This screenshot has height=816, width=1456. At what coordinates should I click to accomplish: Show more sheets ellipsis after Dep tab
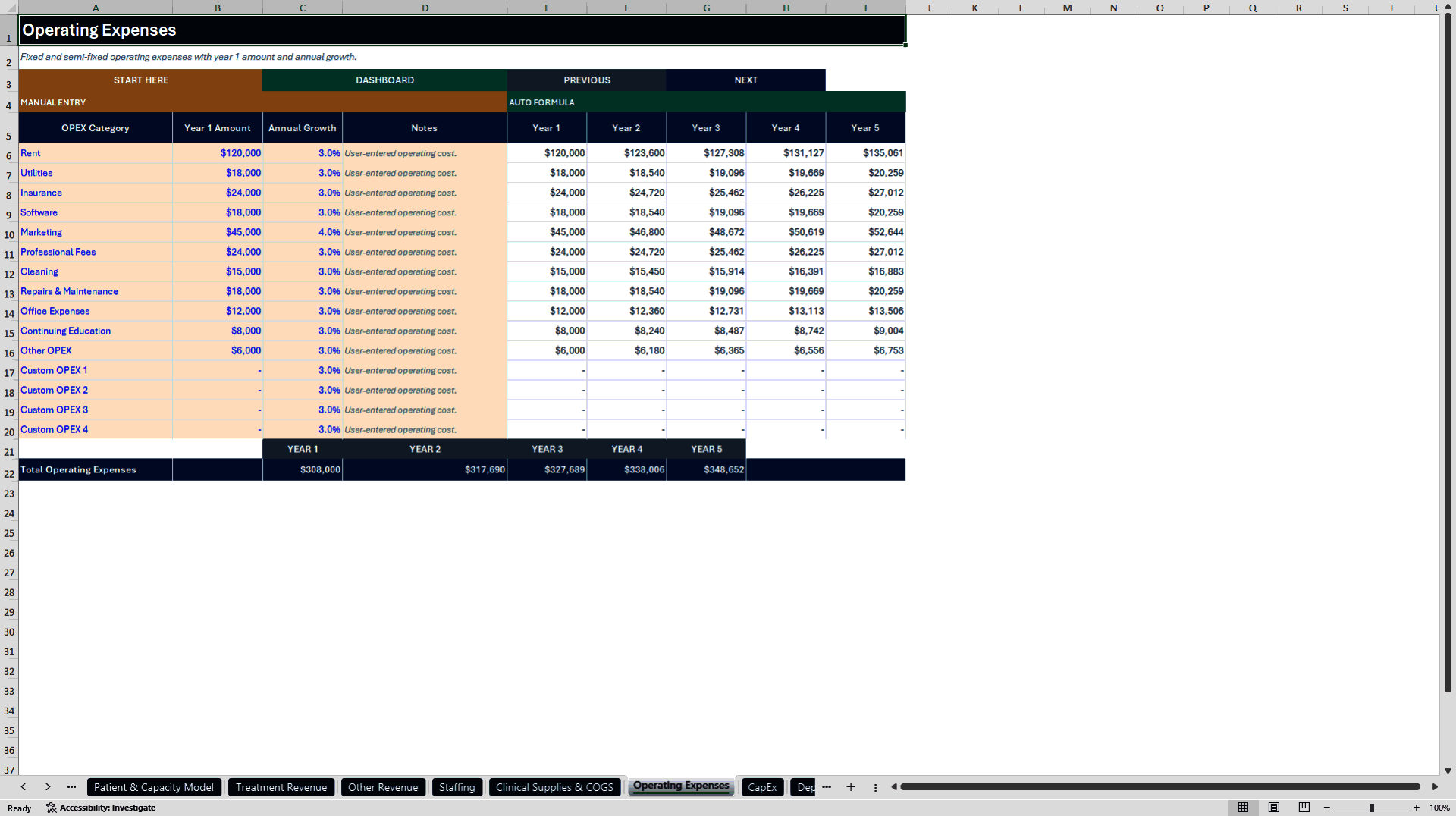pyautogui.click(x=827, y=787)
